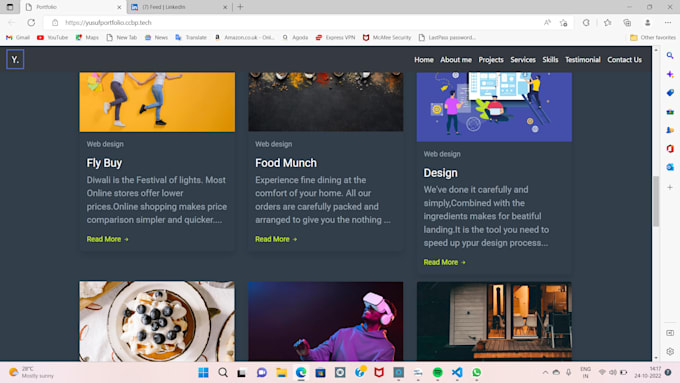Open a new browser tab
Viewport: 680px width, 383px height.
click(240, 7)
